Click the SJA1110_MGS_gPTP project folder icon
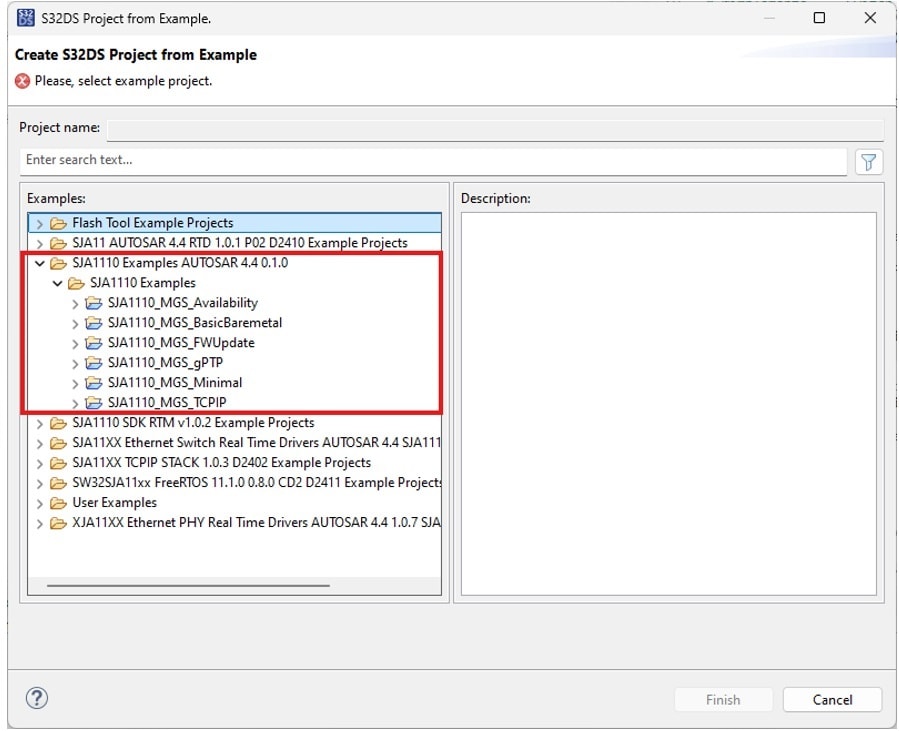 coord(94,363)
